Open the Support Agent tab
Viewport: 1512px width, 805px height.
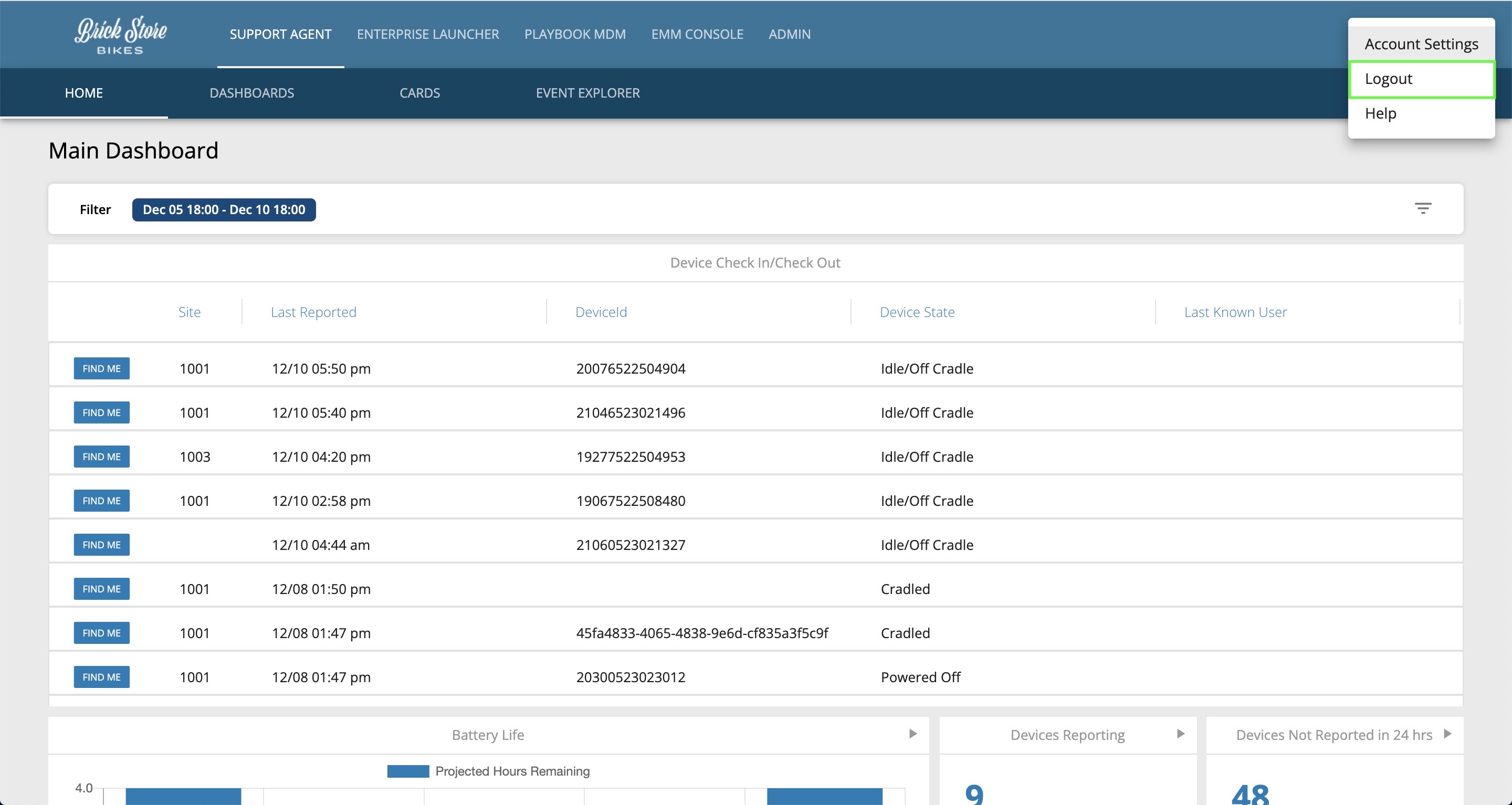coord(280,34)
